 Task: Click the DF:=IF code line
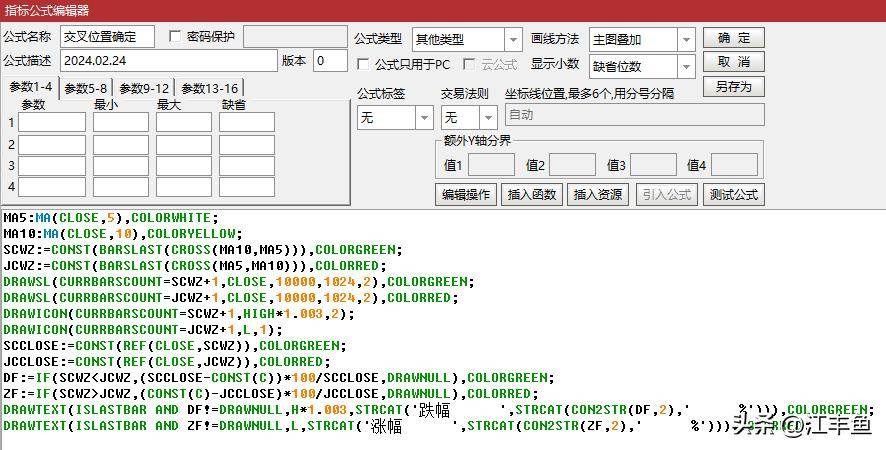coord(279,377)
